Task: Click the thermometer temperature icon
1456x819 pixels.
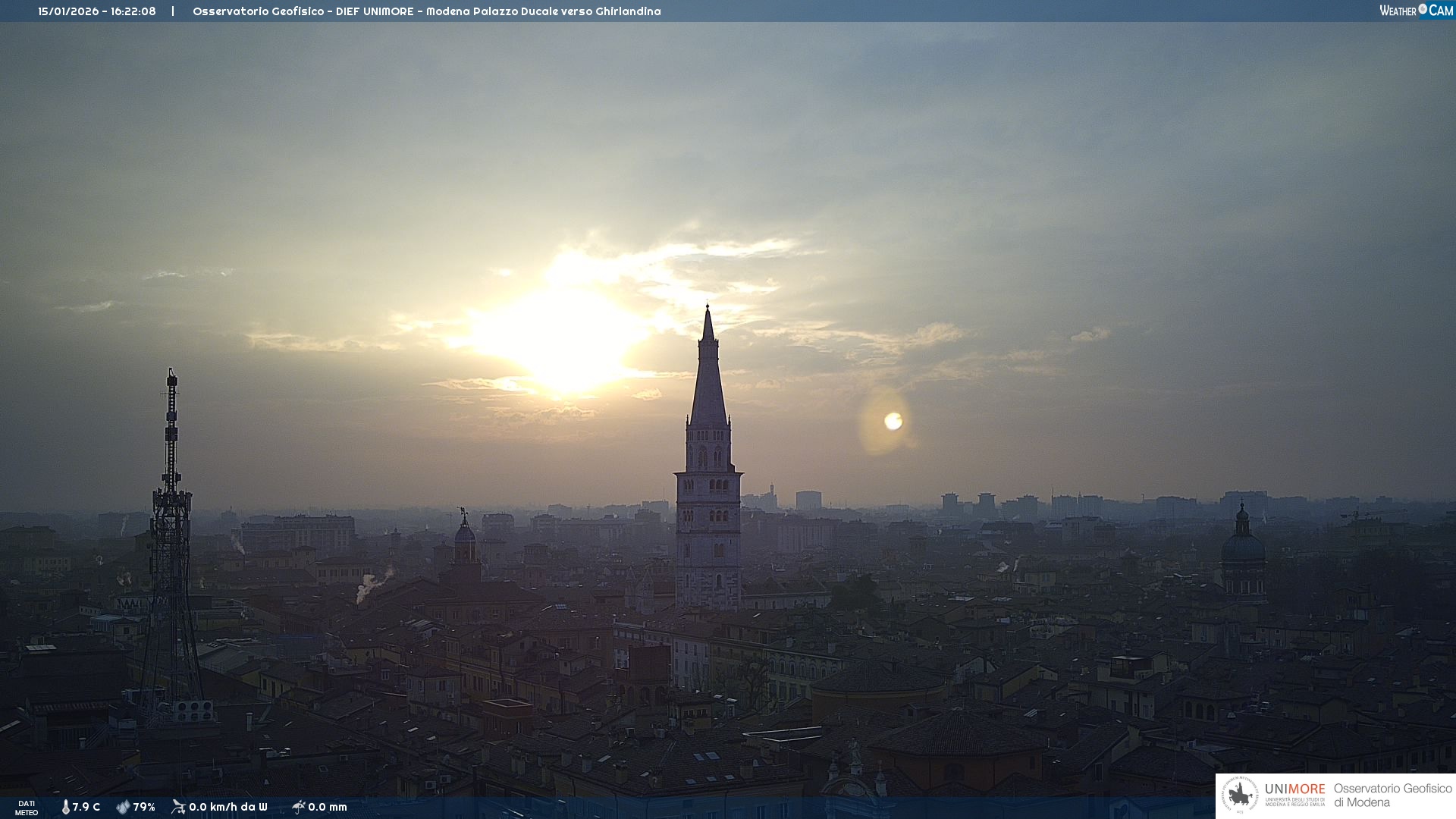Action: point(65,807)
